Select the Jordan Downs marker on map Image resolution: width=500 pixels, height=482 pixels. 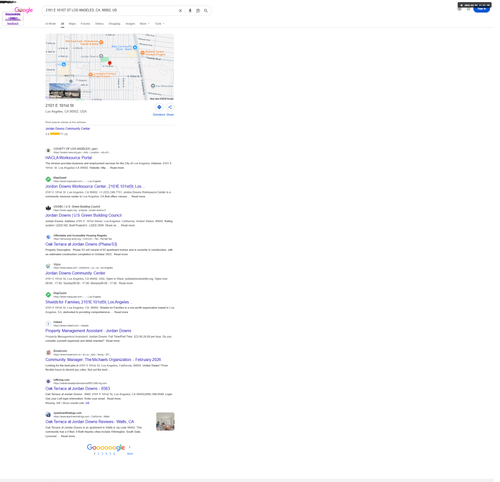[x=101, y=56]
